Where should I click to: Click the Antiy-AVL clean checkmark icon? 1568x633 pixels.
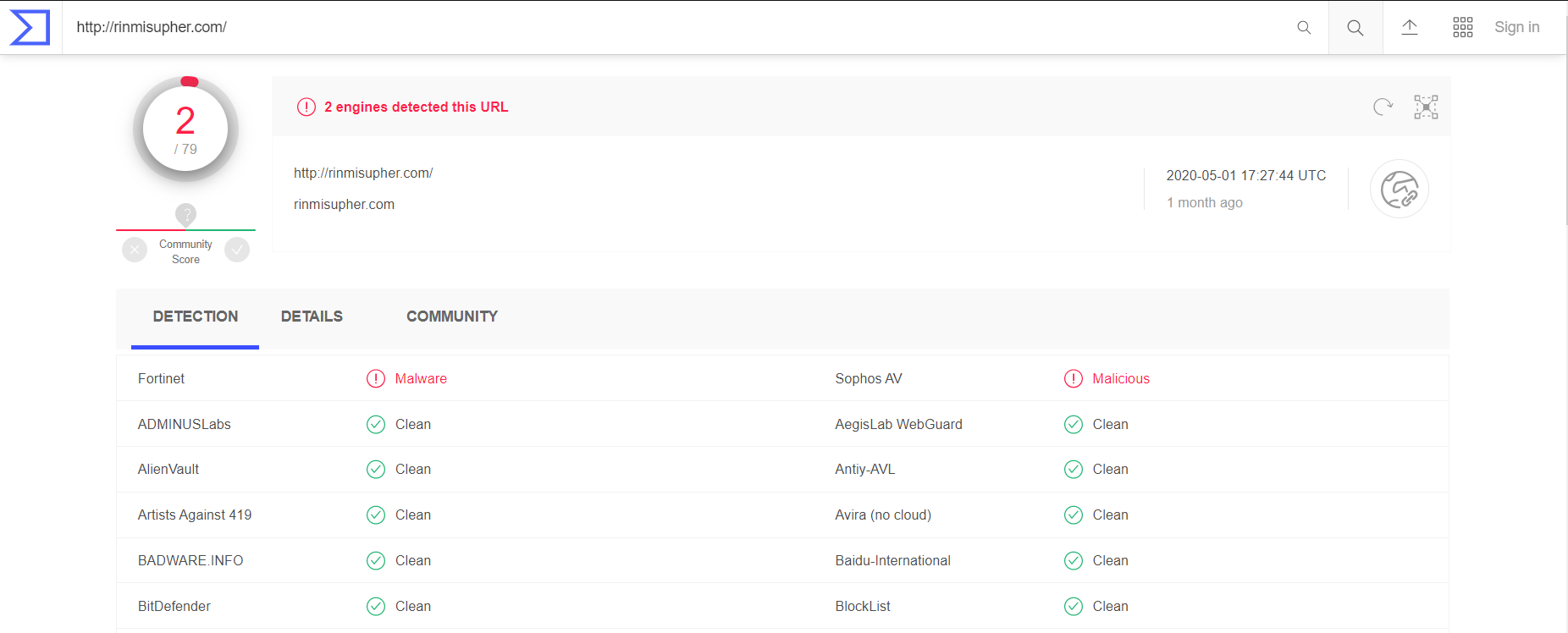coord(1074,469)
